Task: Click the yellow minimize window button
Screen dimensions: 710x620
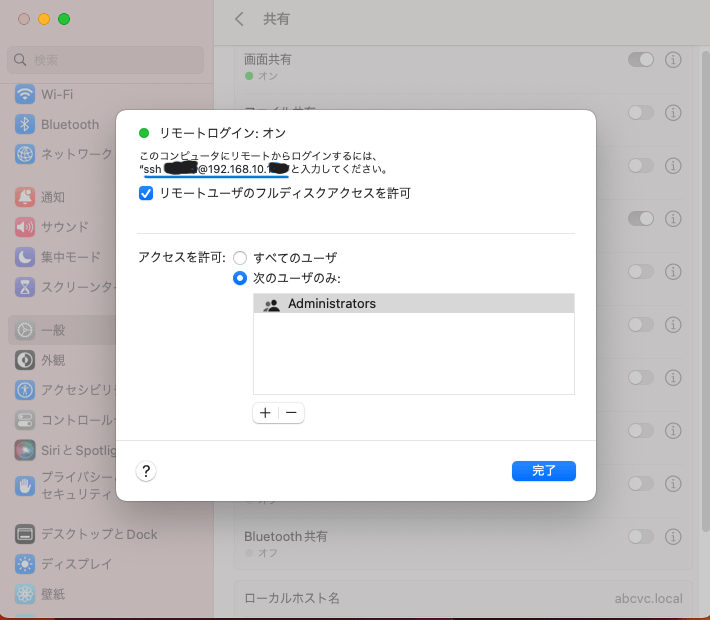Action: tap(44, 19)
